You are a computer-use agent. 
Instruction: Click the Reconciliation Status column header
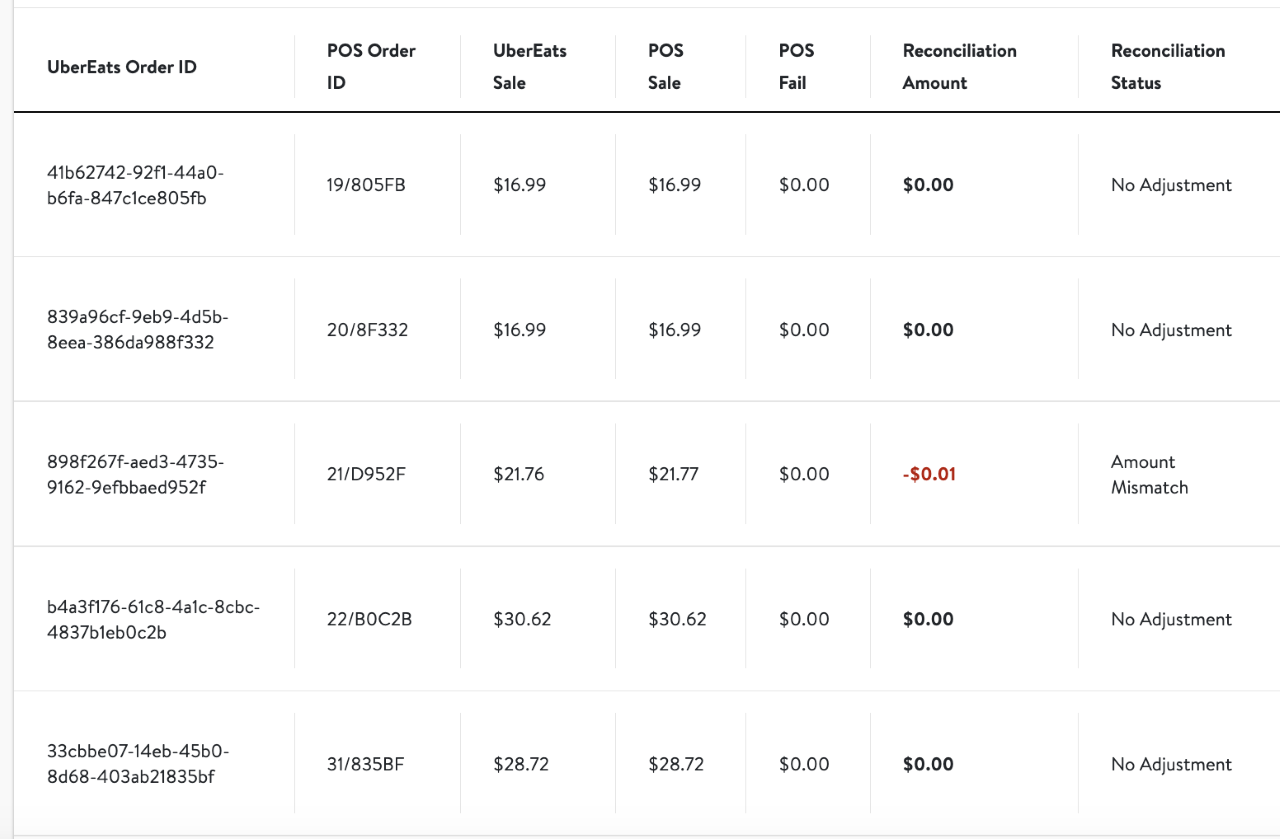tap(1167, 67)
